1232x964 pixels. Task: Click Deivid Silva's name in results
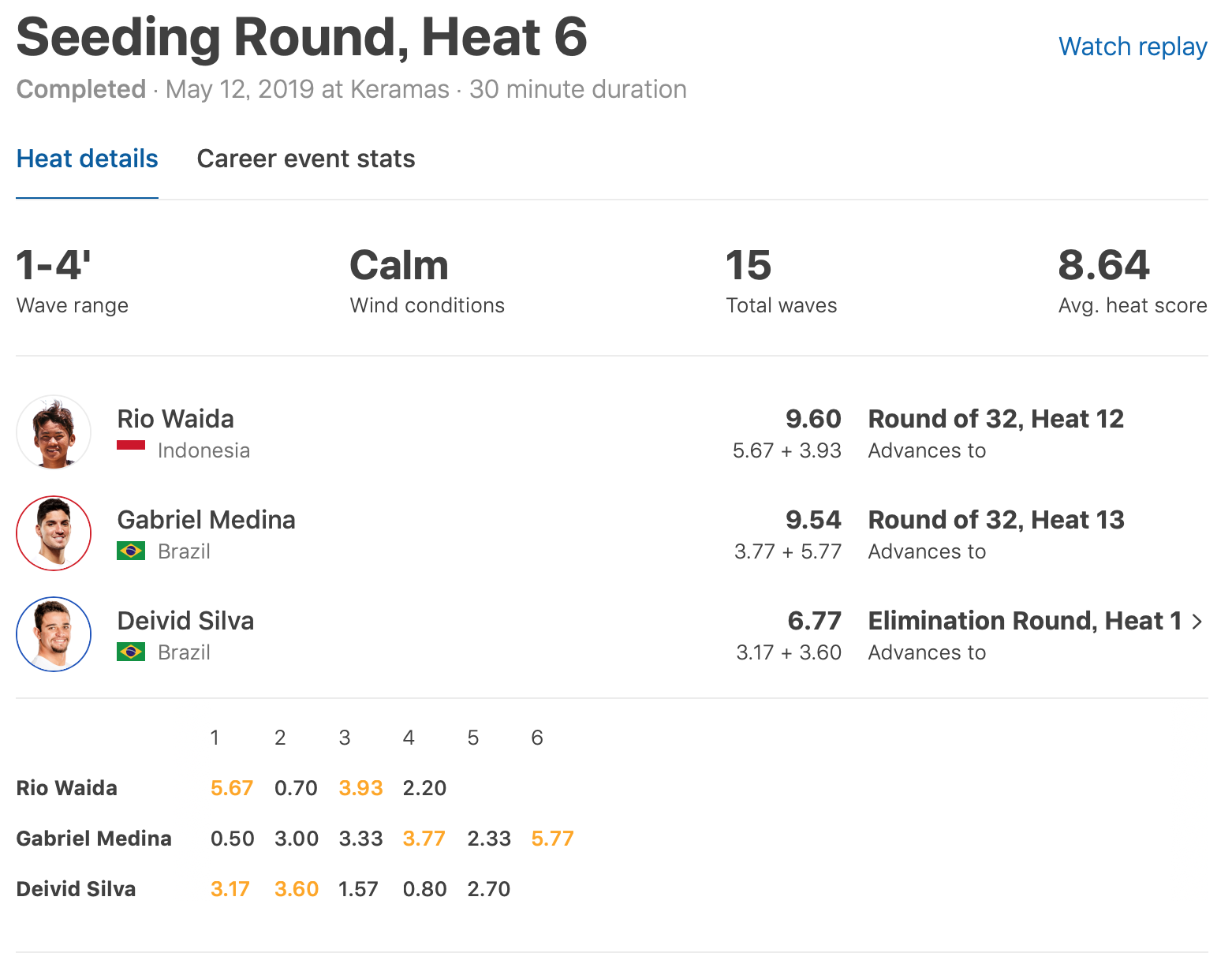click(x=185, y=621)
